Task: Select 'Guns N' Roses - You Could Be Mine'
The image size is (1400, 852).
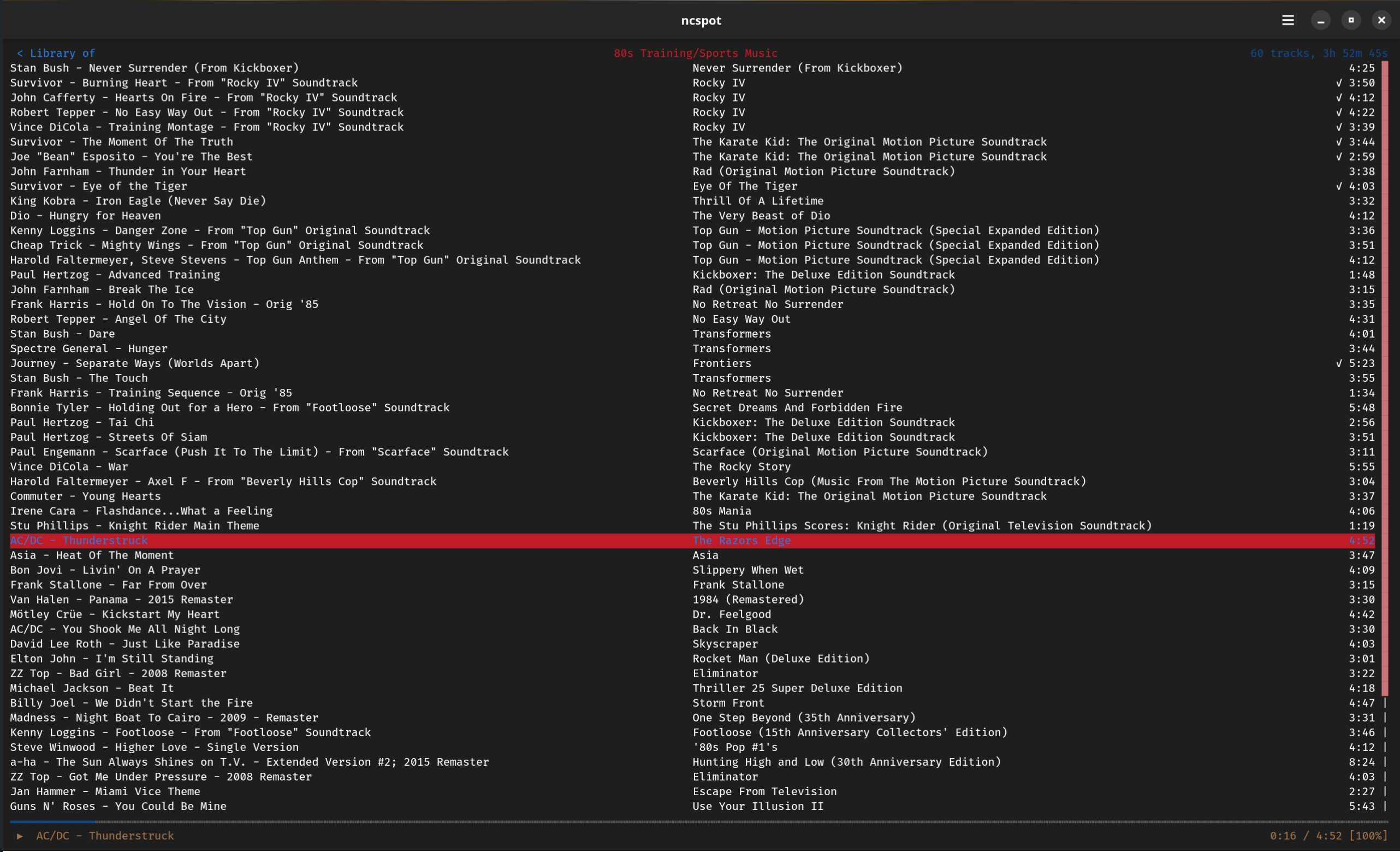Action: (692, 807)
